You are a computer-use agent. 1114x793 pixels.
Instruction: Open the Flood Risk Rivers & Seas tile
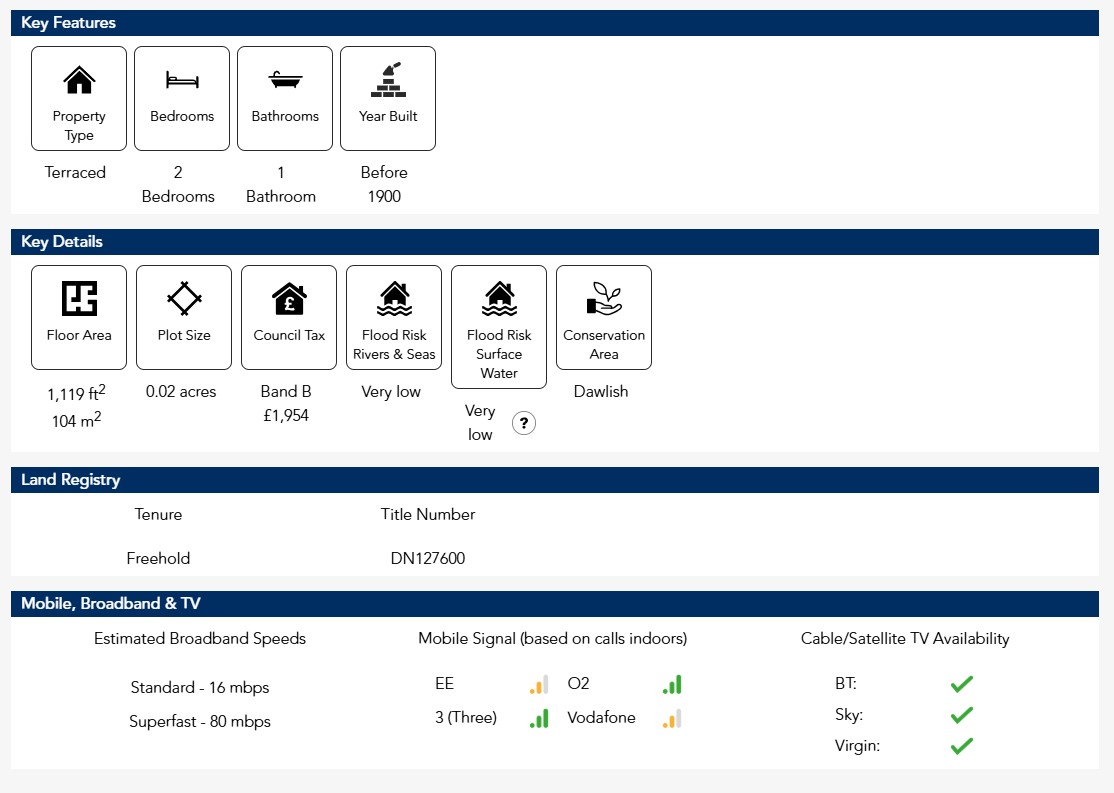point(394,317)
